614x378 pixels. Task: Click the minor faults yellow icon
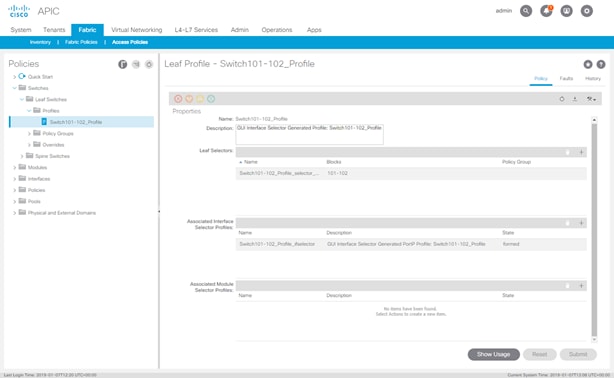pyautogui.click(x=200, y=99)
